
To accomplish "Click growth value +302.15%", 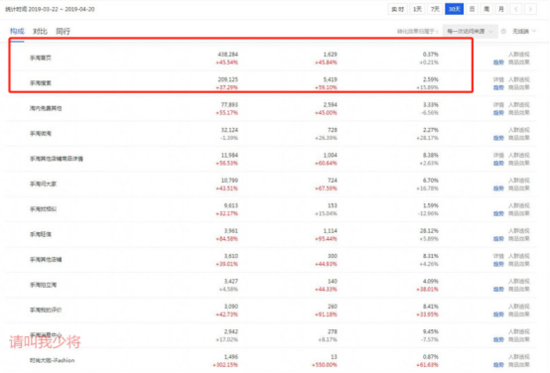I will 225,365.
